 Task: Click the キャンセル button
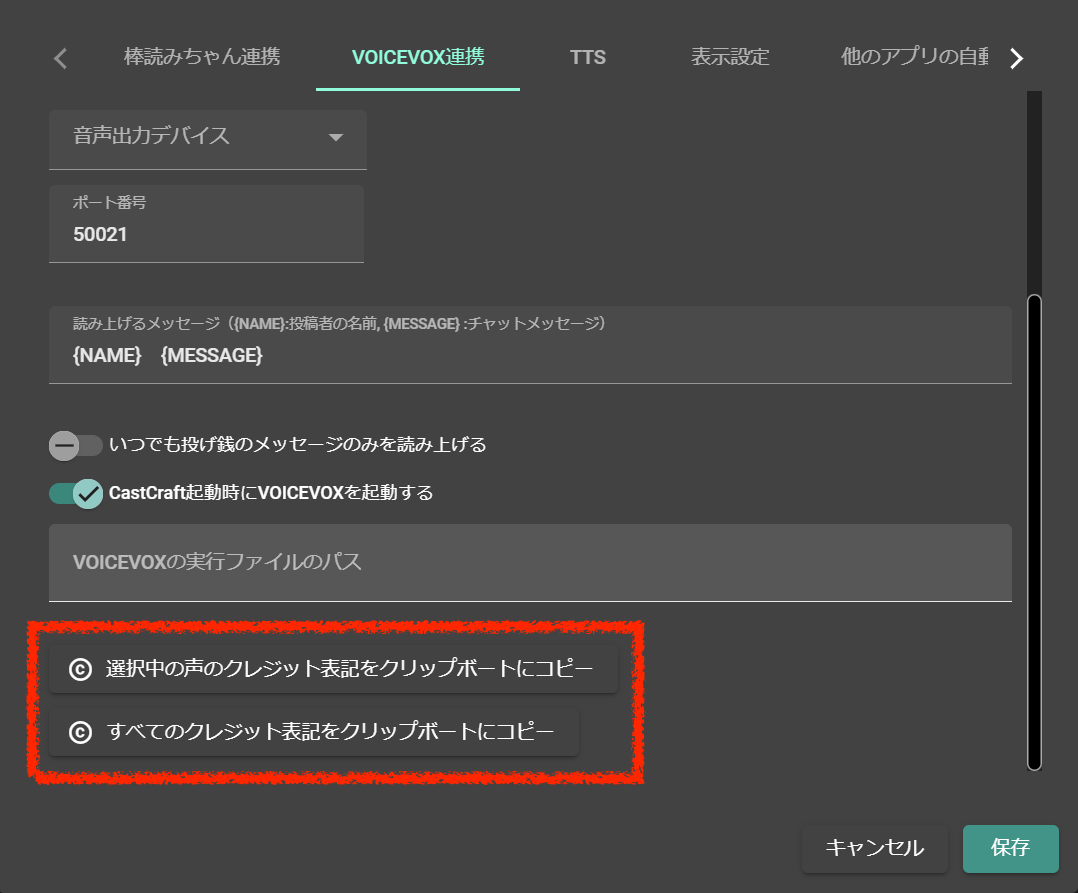pos(874,848)
